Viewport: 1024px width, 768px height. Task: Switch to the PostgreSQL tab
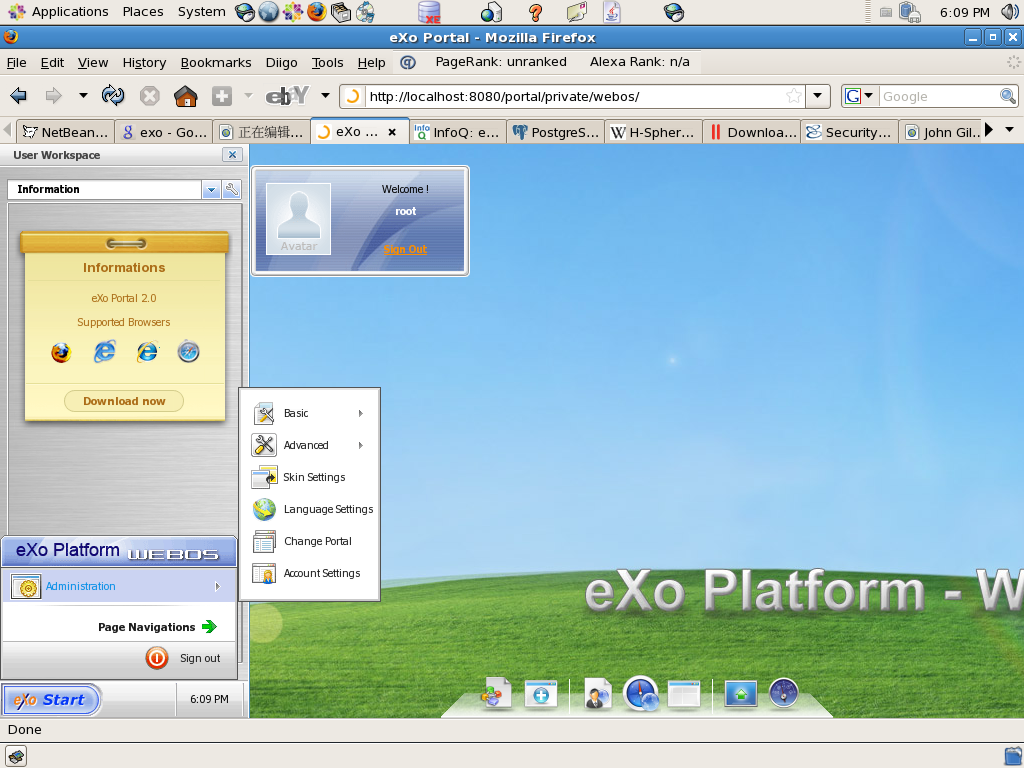pyautogui.click(x=555, y=132)
